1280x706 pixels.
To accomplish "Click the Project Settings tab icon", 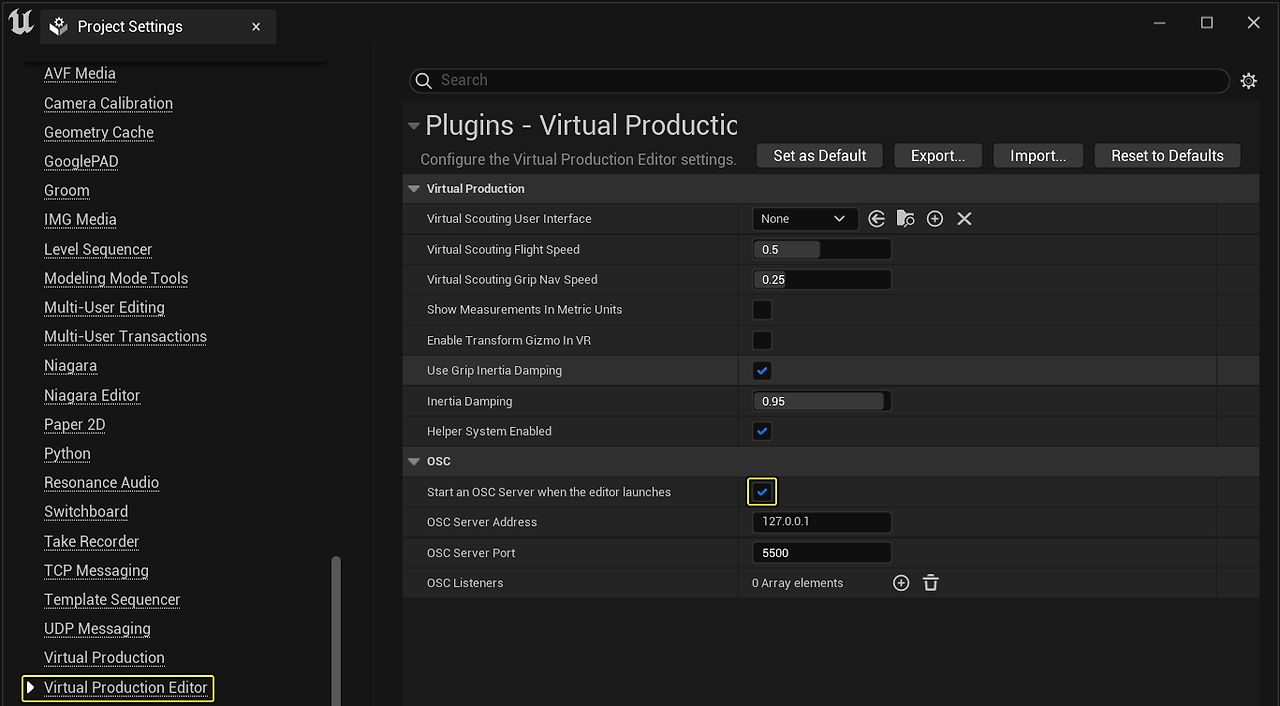I will point(59,27).
